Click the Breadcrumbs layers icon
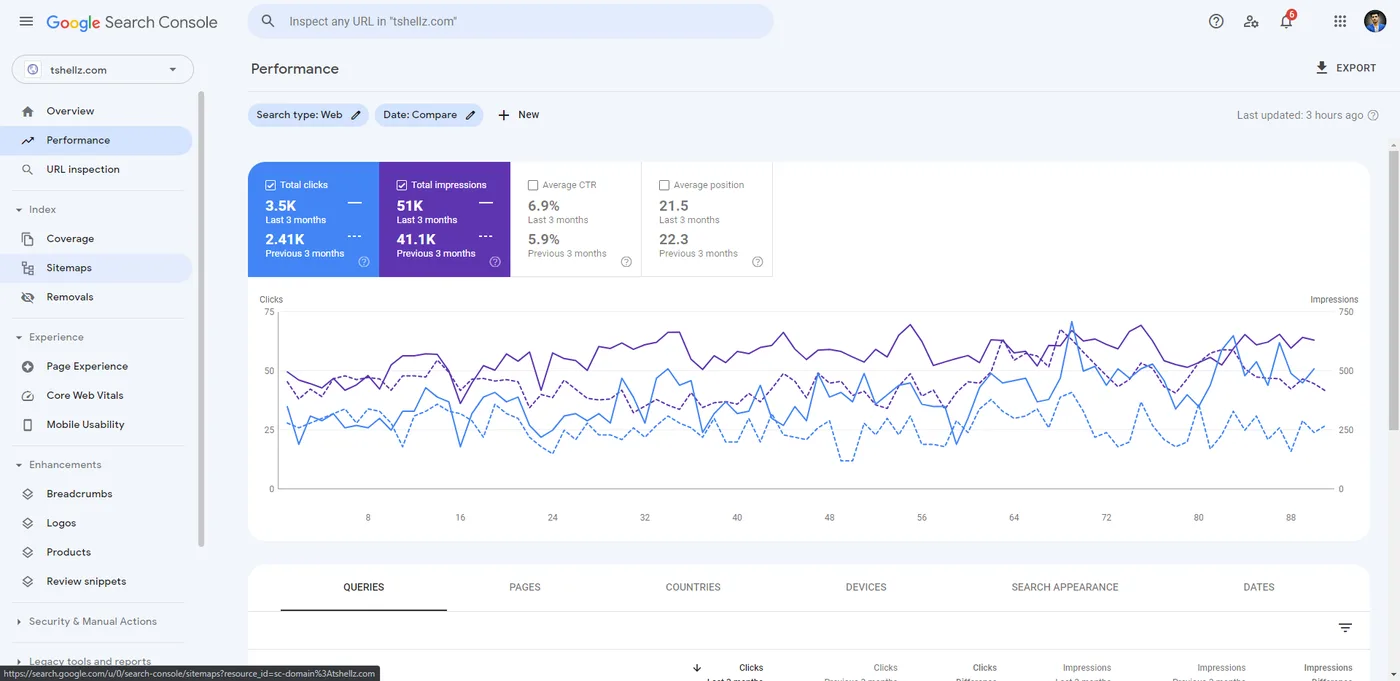 click(x=27, y=494)
